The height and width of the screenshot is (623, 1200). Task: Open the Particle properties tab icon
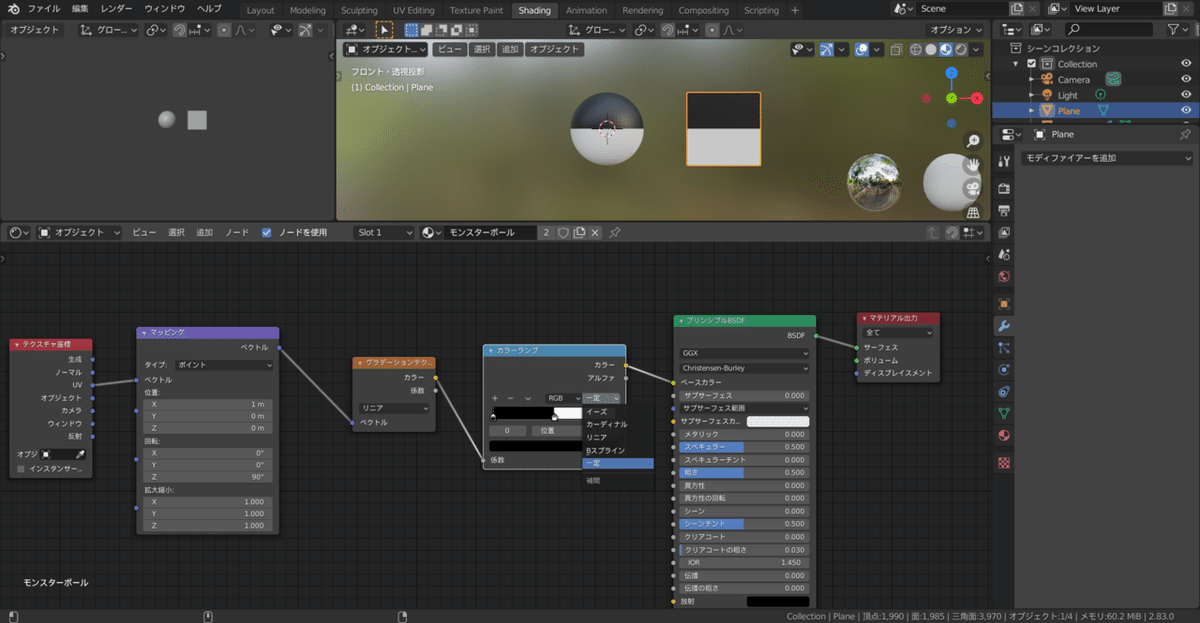point(1004,348)
